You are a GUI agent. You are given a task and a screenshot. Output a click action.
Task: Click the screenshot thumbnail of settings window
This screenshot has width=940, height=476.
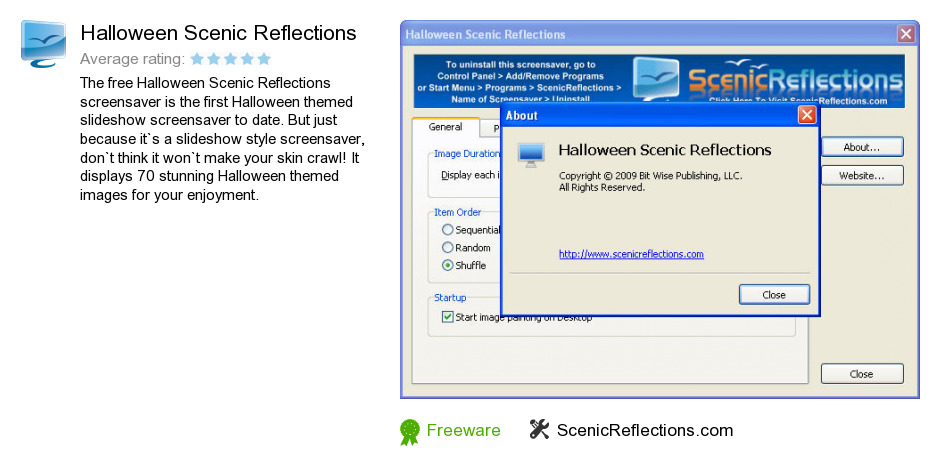659,210
